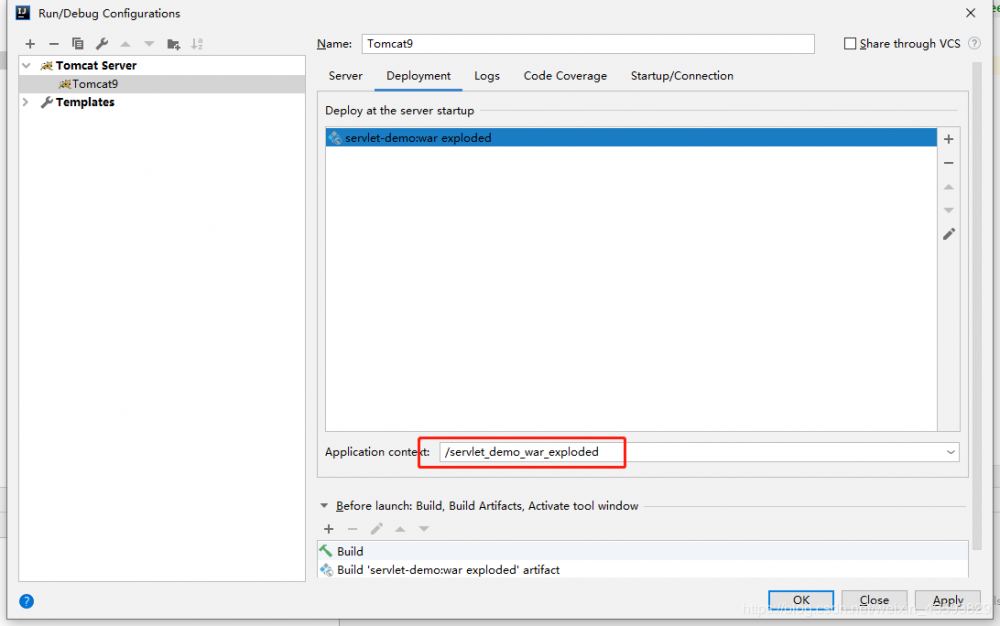The width and height of the screenshot is (1000, 626).
Task: Remove artifact from deployment list
Action: (x=948, y=163)
